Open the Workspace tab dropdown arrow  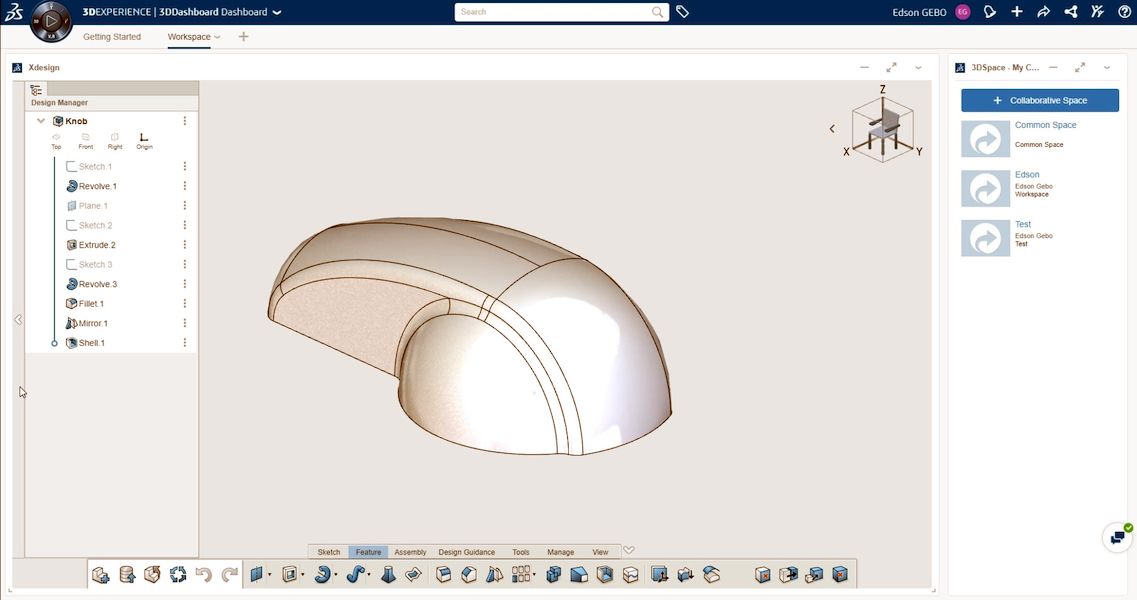pyautogui.click(x=217, y=37)
